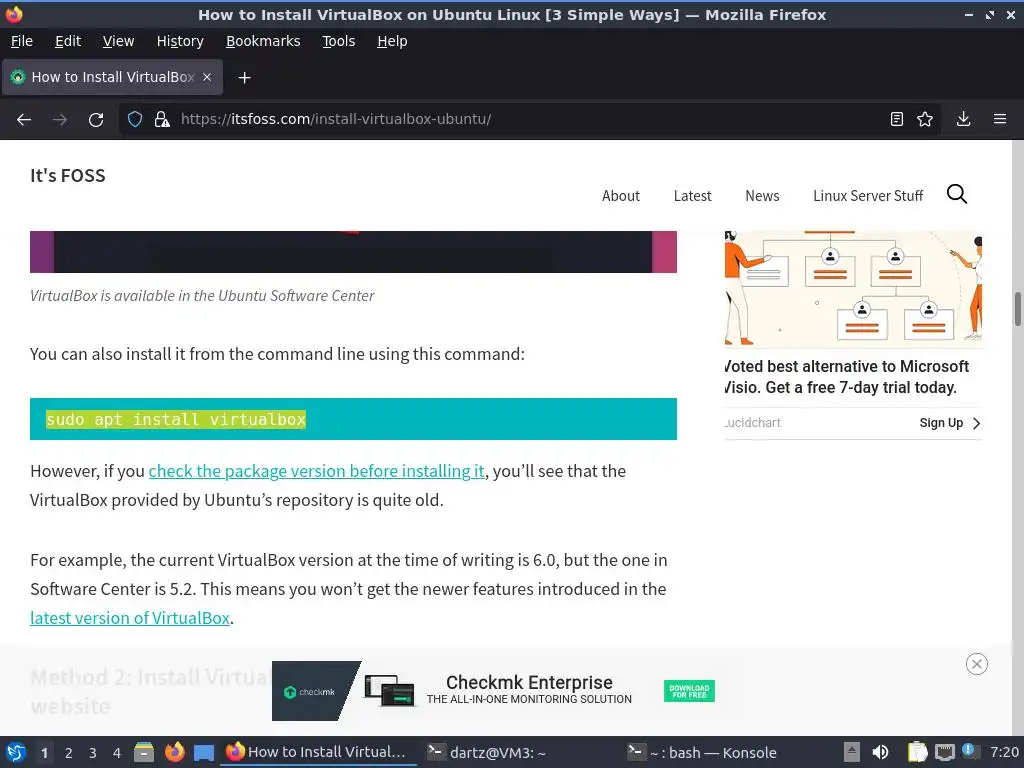Click the removable media eject tray icon
This screenshot has height=768, width=1024.
(x=851, y=752)
